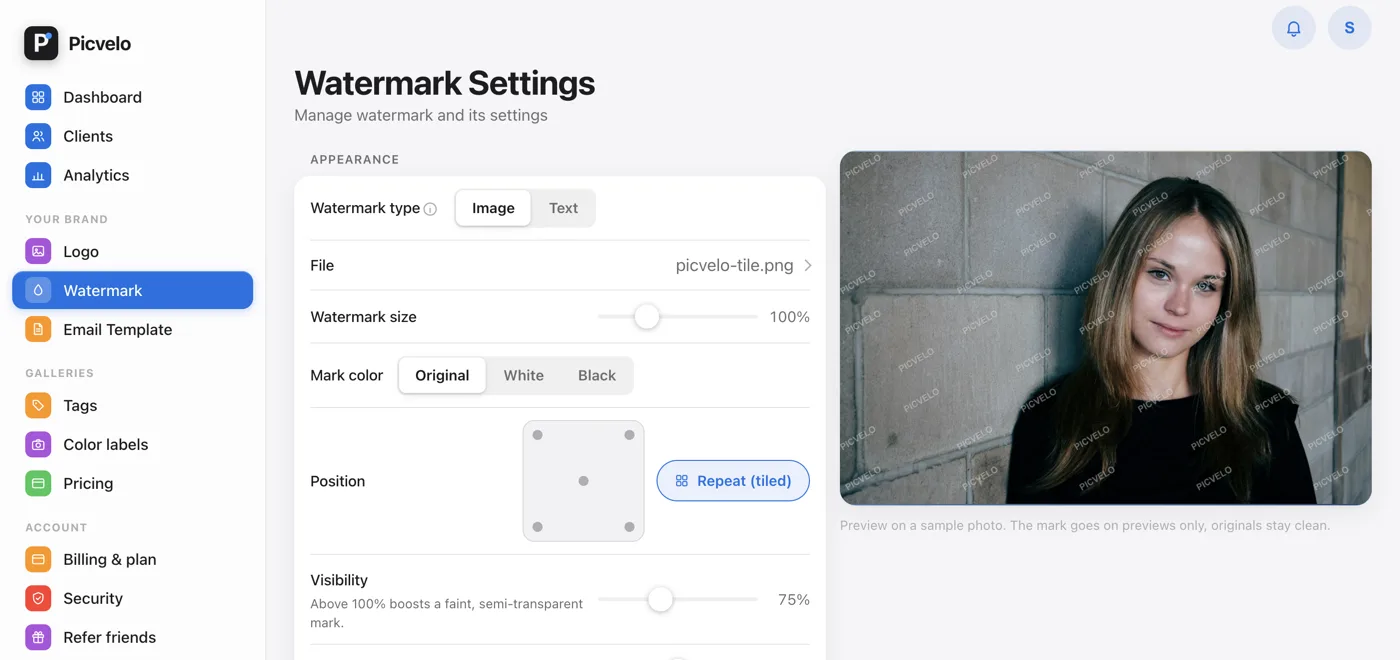This screenshot has height=660, width=1400.
Task: Open the S user avatar menu
Action: (1349, 28)
